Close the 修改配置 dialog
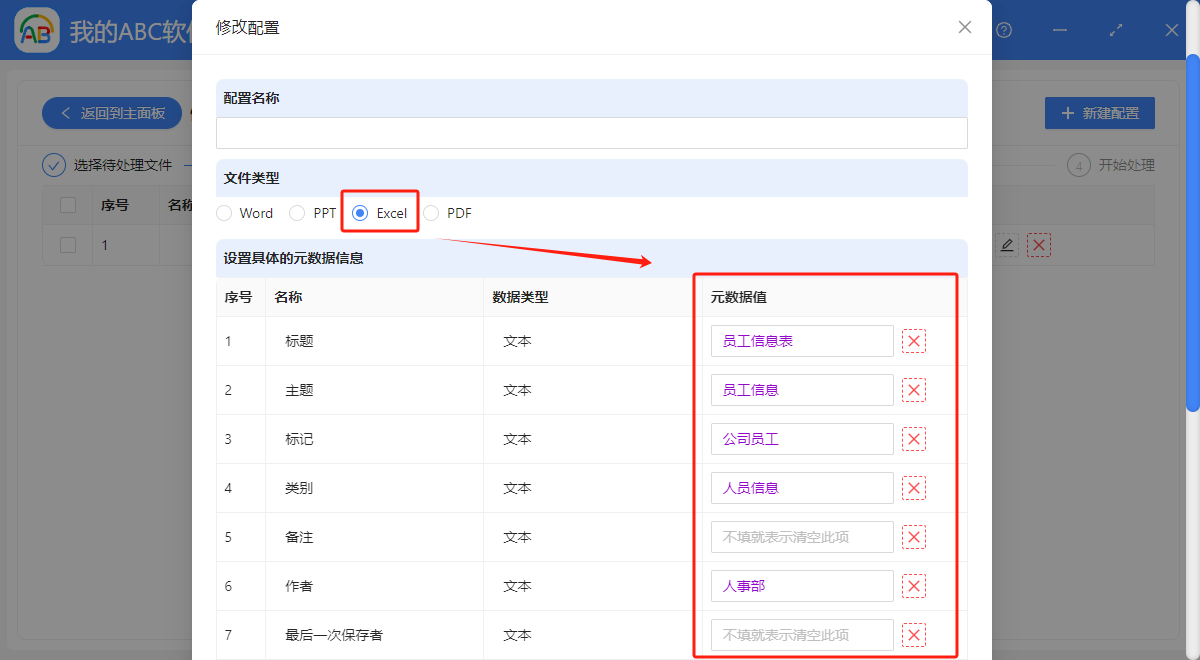The image size is (1200, 660). (x=964, y=27)
